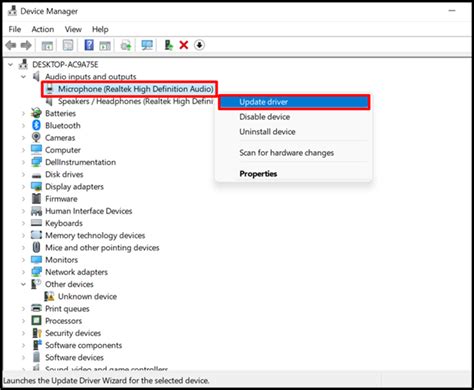This screenshot has height=390, width=474.
Task: Select Microphone (Realtek High Definition Audio)
Action: pyautogui.click(x=136, y=89)
